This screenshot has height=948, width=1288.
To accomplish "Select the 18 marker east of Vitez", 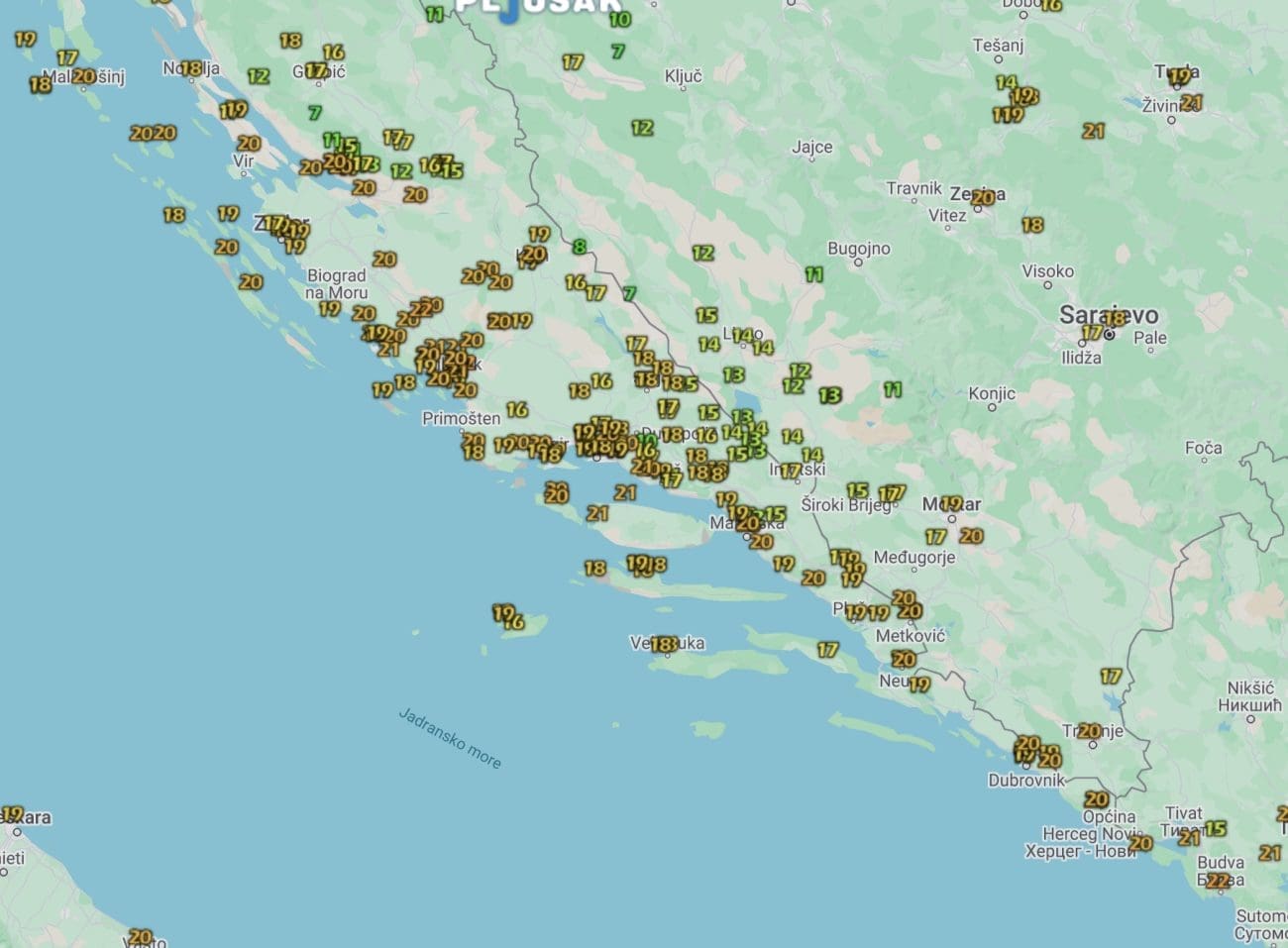I will tap(1032, 225).
